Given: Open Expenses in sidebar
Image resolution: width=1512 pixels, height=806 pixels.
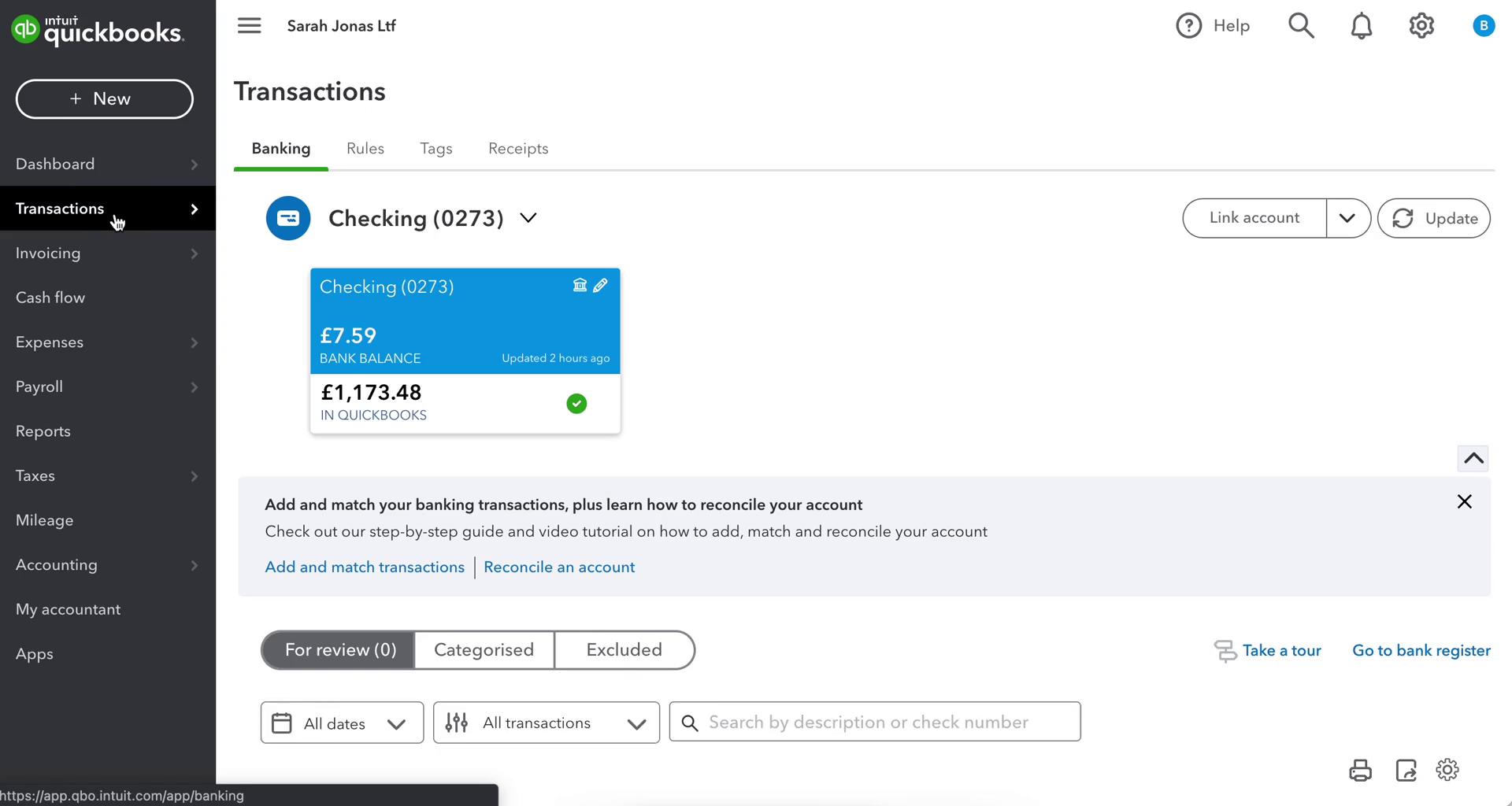Looking at the screenshot, I should [50, 342].
